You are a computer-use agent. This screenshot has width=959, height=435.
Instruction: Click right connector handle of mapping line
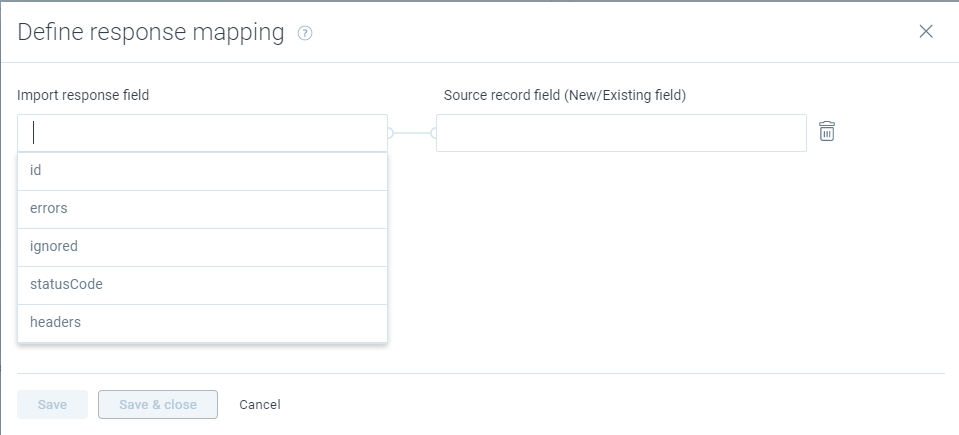pyautogui.click(x=434, y=133)
